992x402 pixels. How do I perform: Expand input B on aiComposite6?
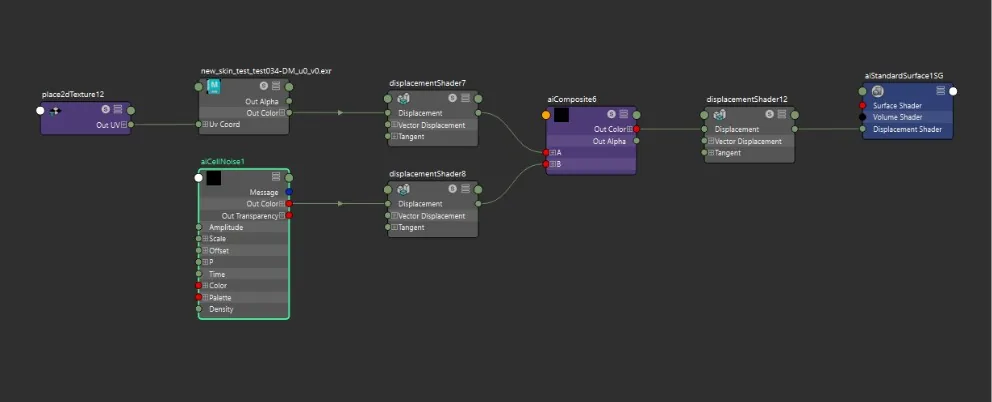click(553, 164)
